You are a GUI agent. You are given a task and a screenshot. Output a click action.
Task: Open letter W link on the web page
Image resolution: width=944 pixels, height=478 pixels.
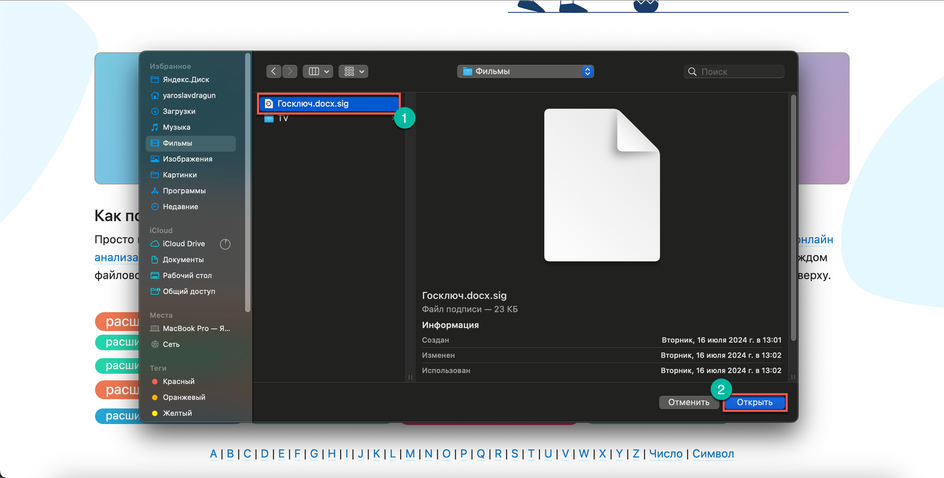click(x=583, y=454)
